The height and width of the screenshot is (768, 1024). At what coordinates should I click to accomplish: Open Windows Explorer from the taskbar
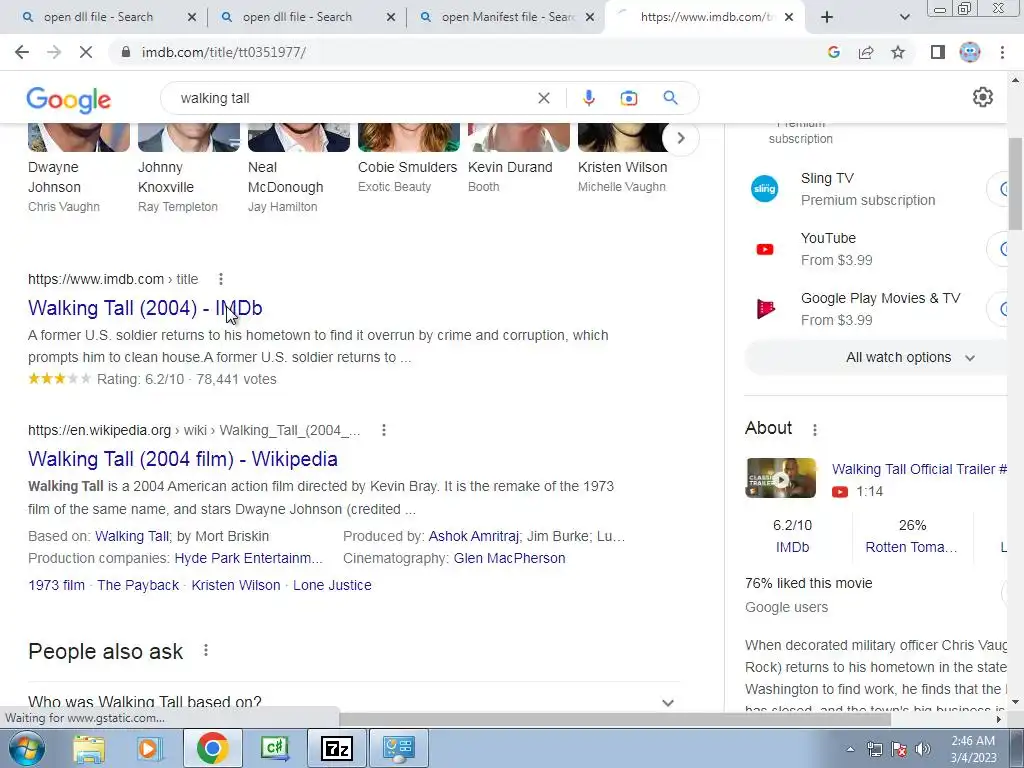tap(89, 748)
